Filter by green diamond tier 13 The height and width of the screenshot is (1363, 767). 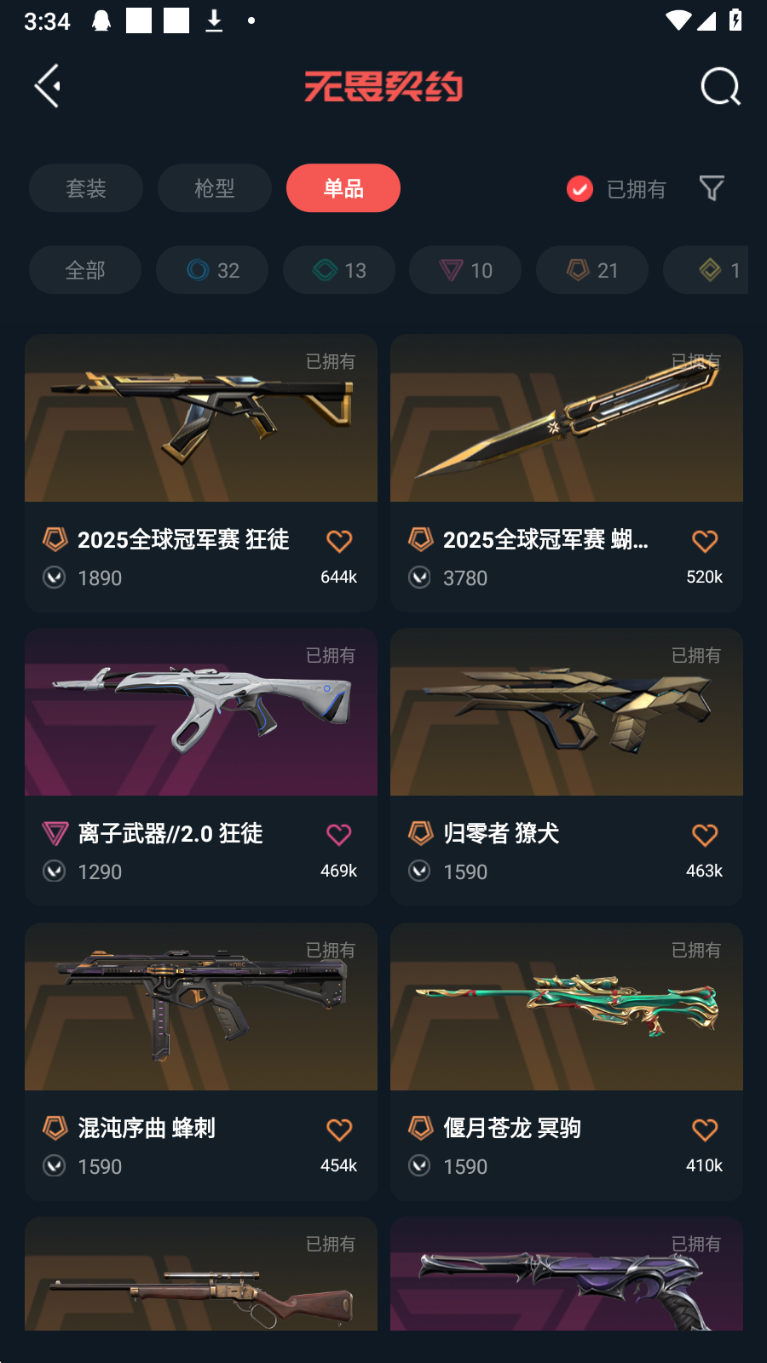[x=339, y=270]
